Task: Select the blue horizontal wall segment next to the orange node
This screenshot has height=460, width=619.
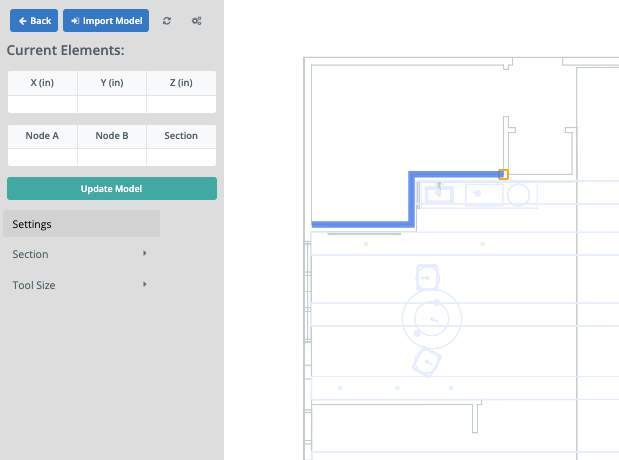Action: tap(455, 174)
